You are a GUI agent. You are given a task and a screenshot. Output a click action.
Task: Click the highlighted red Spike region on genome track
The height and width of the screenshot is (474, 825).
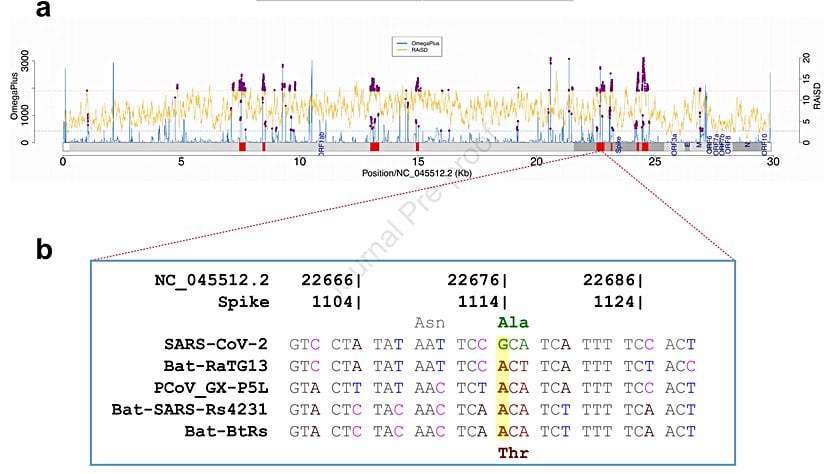tap(600, 147)
